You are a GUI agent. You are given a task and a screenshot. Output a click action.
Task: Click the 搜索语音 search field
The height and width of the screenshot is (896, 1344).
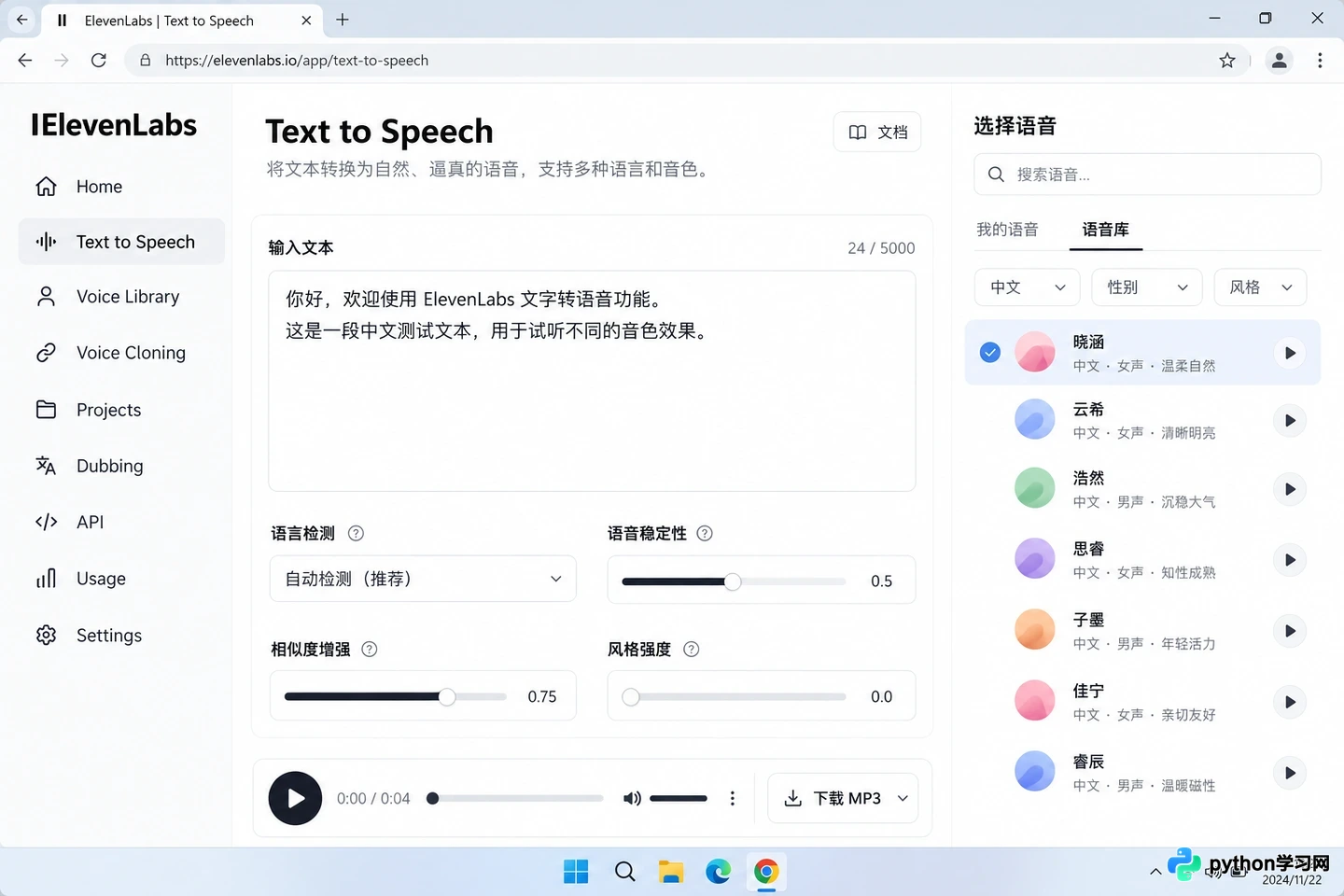pos(1147,175)
